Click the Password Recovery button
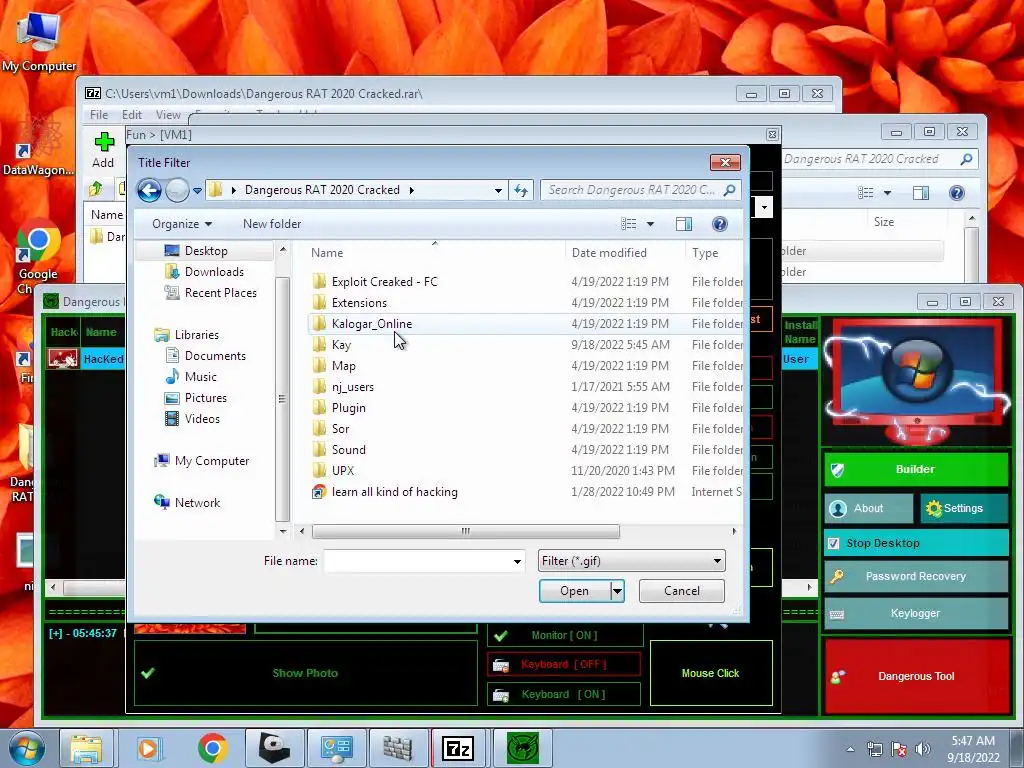1024x768 pixels. pyautogui.click(x=916, y=576)
